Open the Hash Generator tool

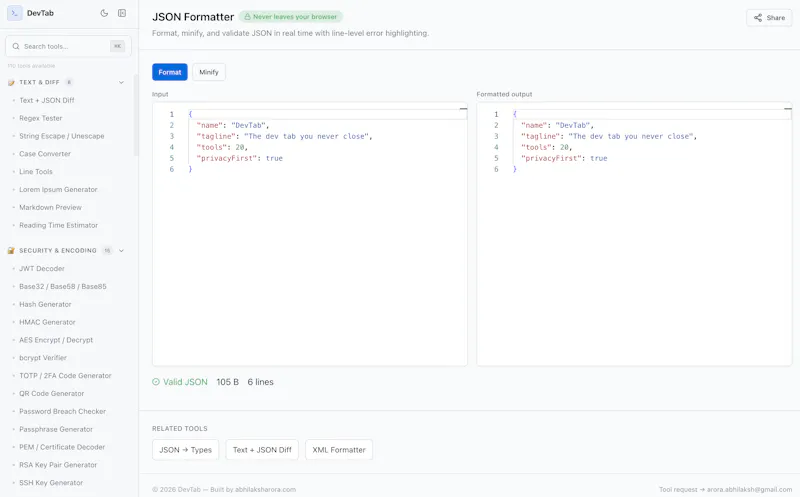point(45,305)
